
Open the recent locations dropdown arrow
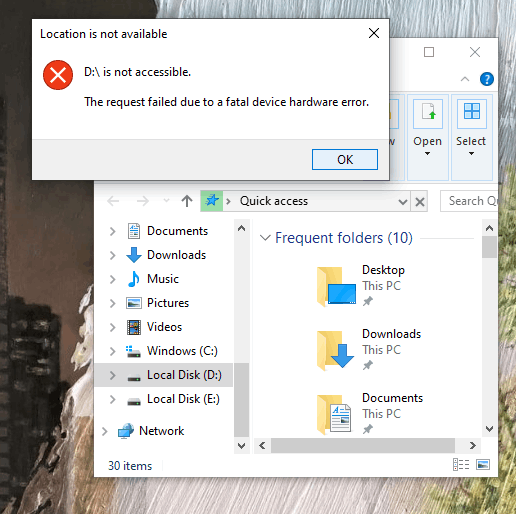point(166,201)
